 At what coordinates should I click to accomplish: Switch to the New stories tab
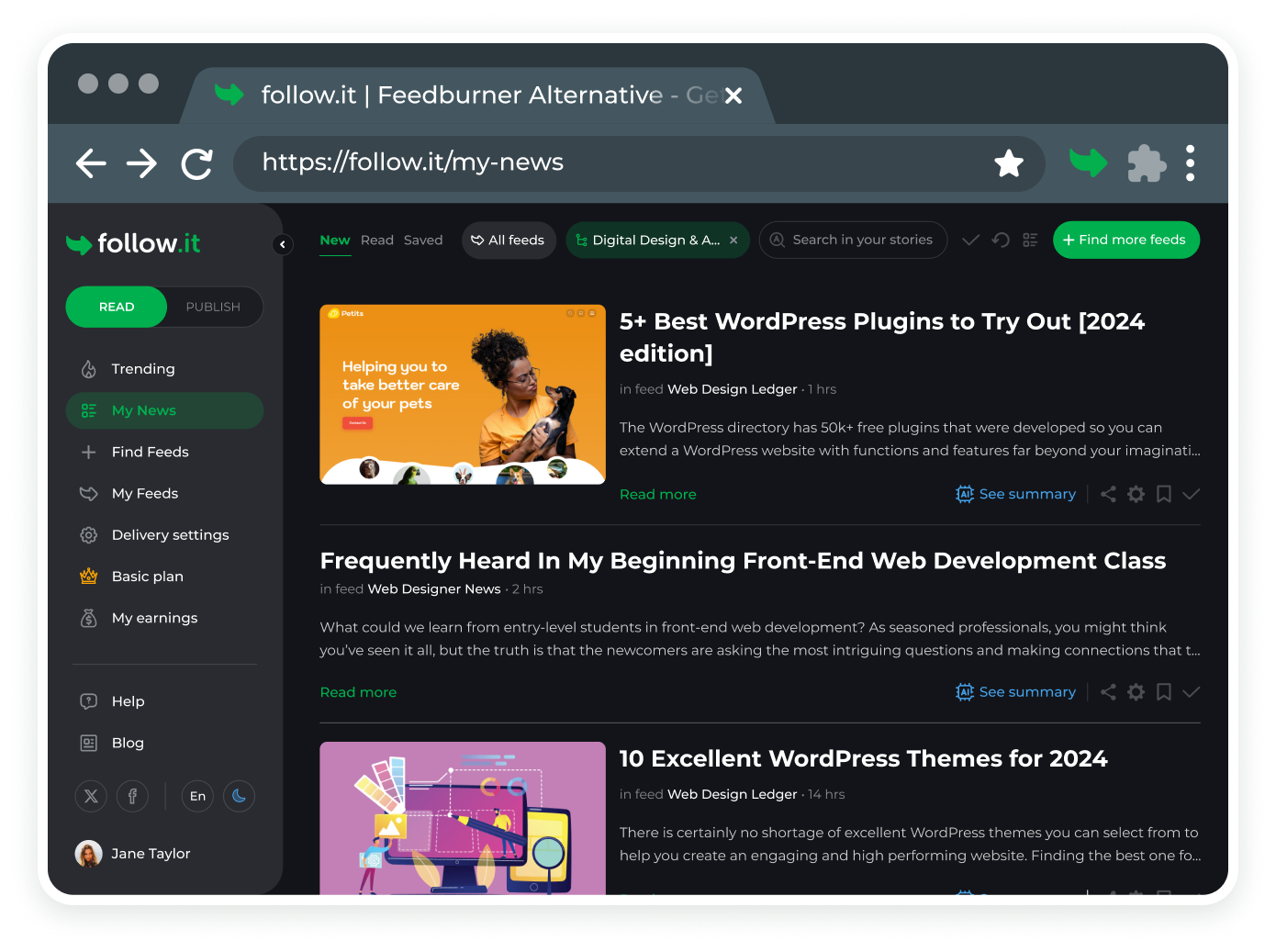click(335, 241)
